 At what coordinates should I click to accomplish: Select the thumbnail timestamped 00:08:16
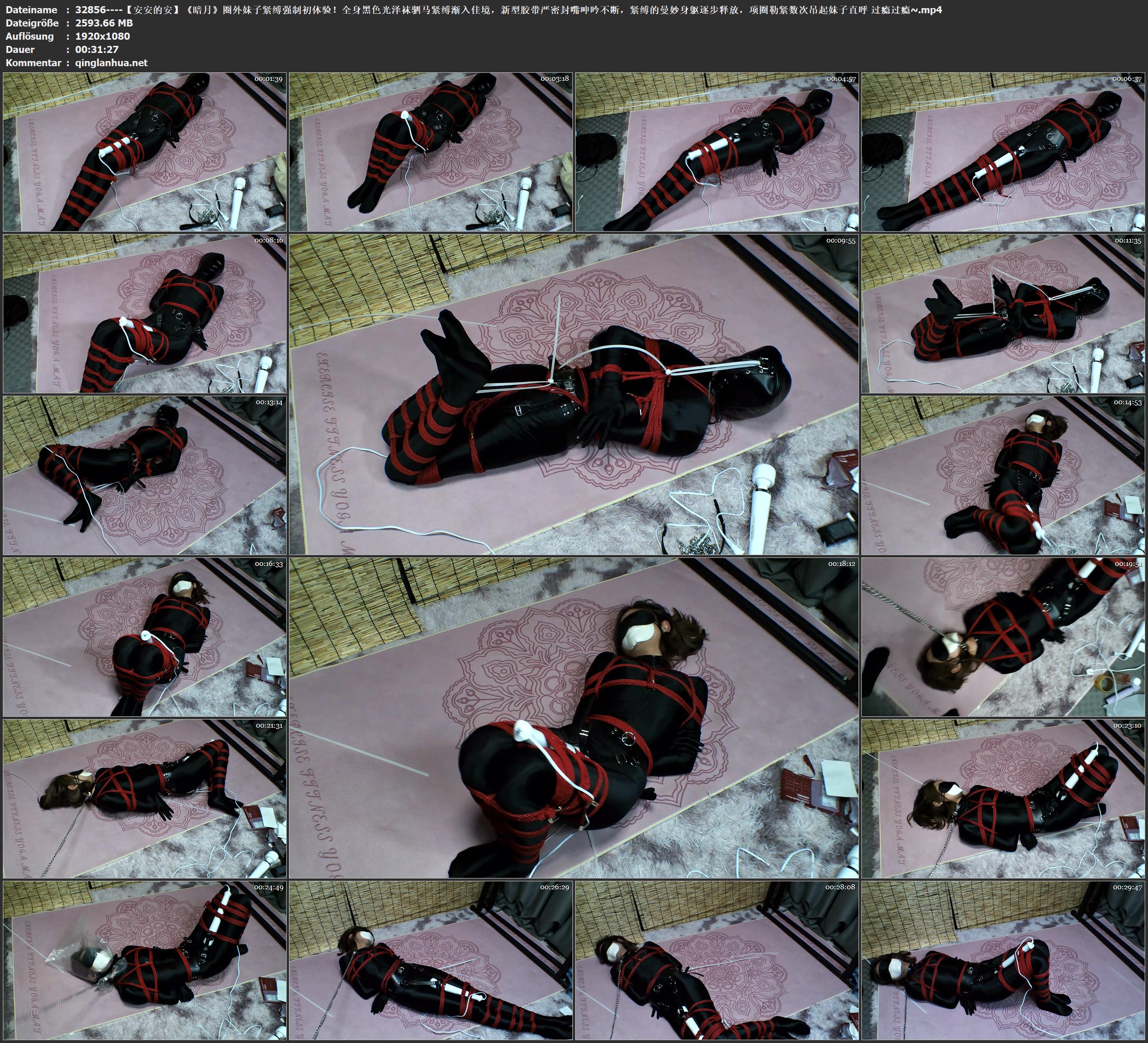(x=145, y=313)
